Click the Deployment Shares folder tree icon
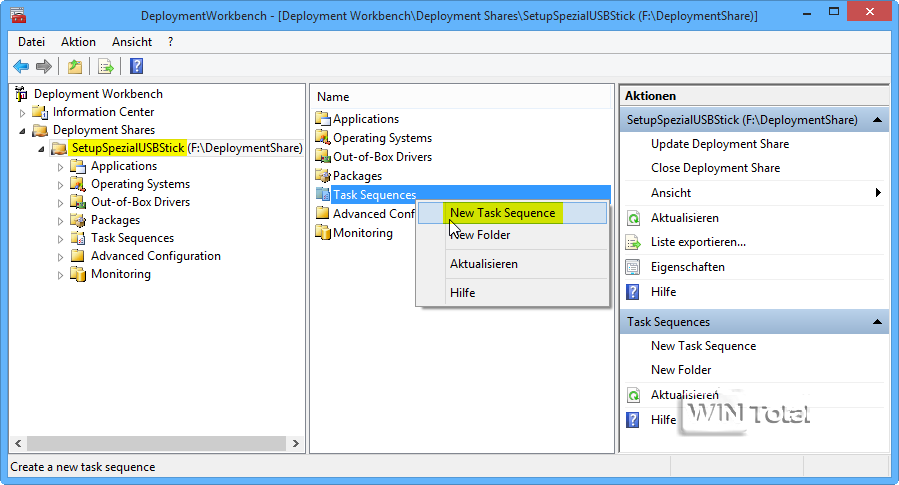Viewport: 899px width, 485px height. 40,130
